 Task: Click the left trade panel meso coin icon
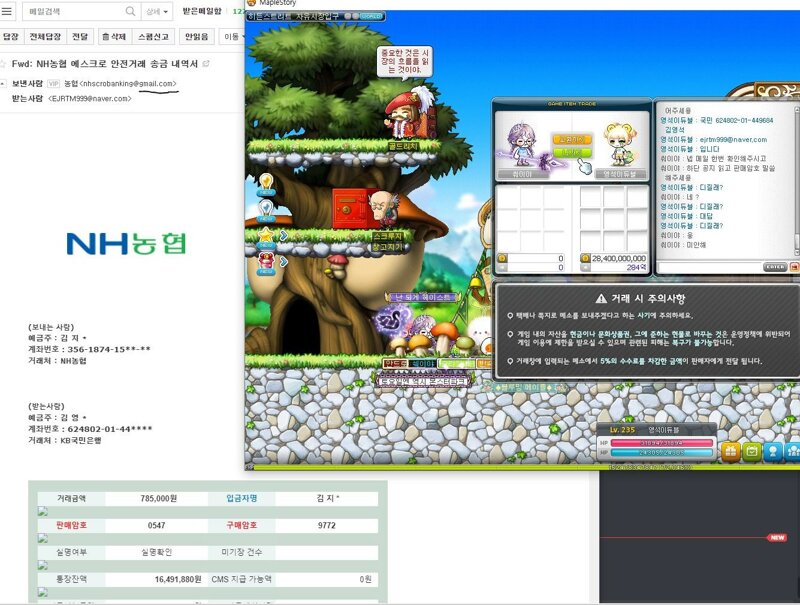502,259
